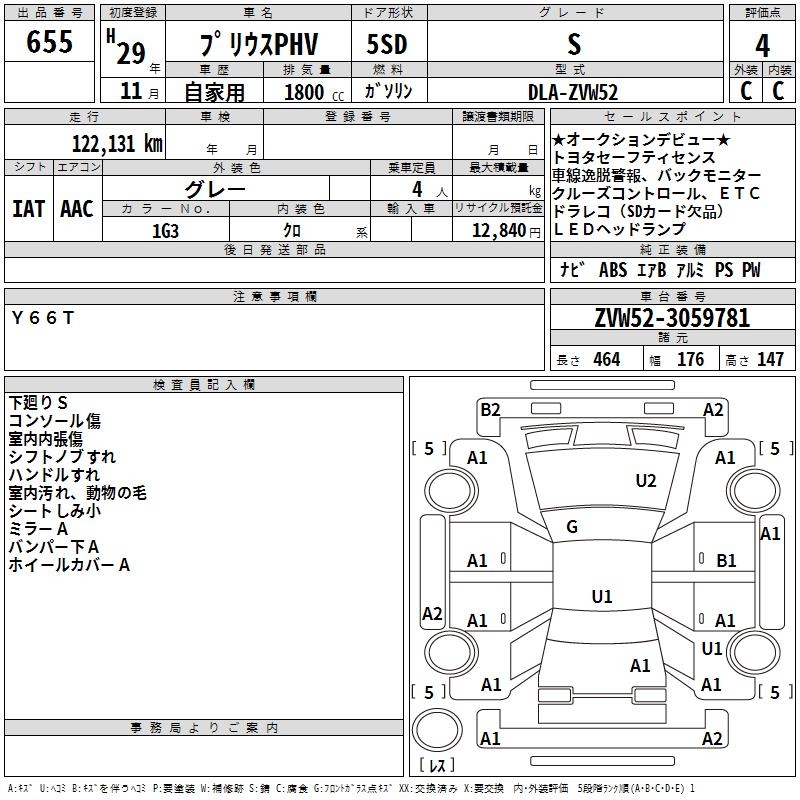Image resolution: width=800 pixels, height=800 pixels.
Task: Click the U1 marker on the roof center
Action: coord(601,597)
